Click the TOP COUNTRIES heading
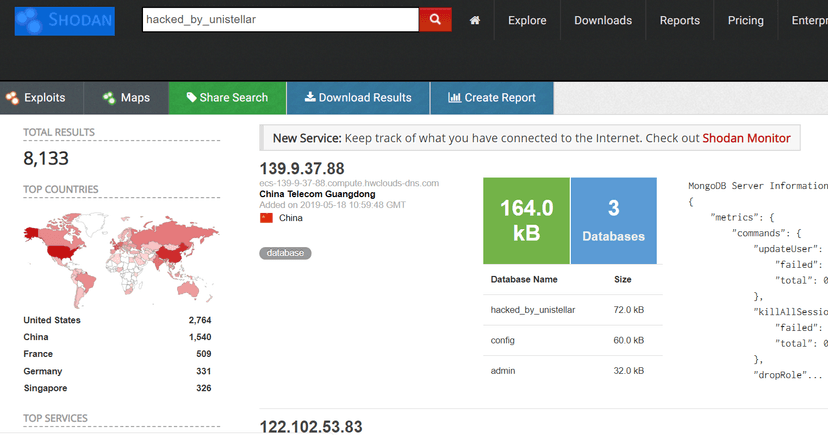This screenshot has width=828, height=435. [x=61, y=189]
